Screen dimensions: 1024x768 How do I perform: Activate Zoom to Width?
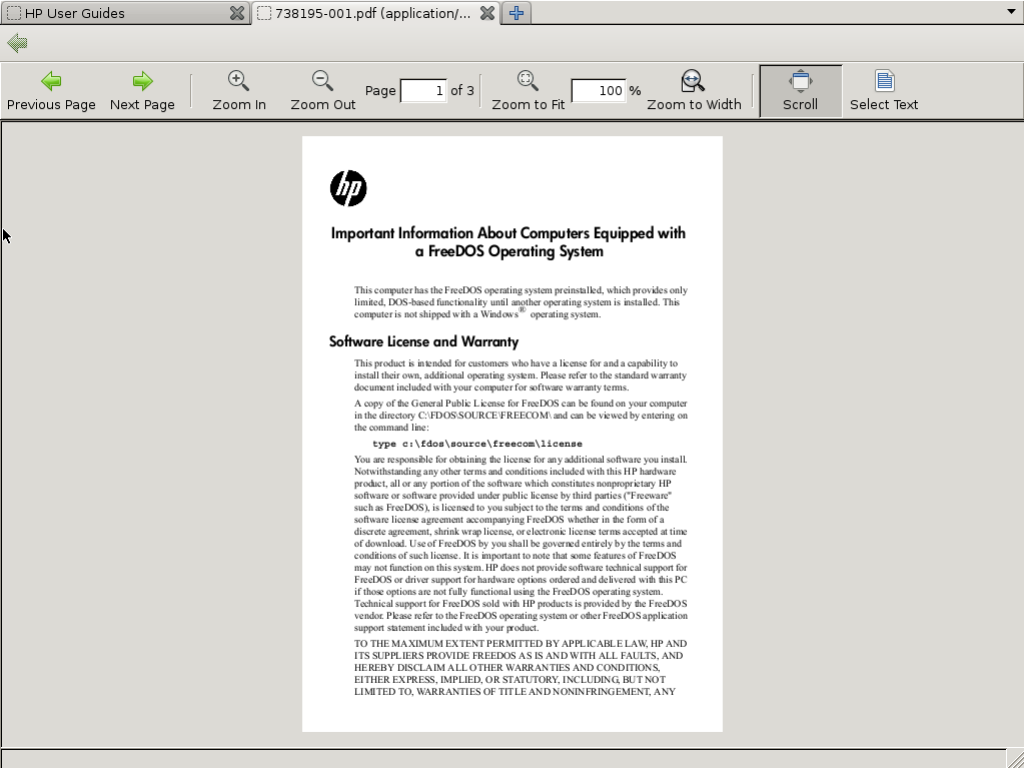coord(694,91)
